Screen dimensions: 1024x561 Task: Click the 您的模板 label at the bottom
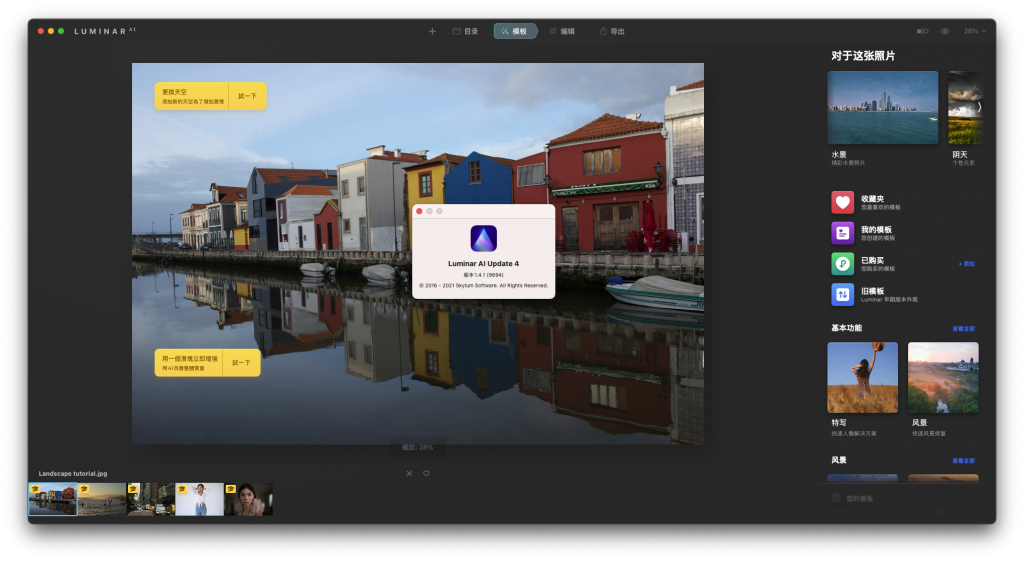pos(859,498)
